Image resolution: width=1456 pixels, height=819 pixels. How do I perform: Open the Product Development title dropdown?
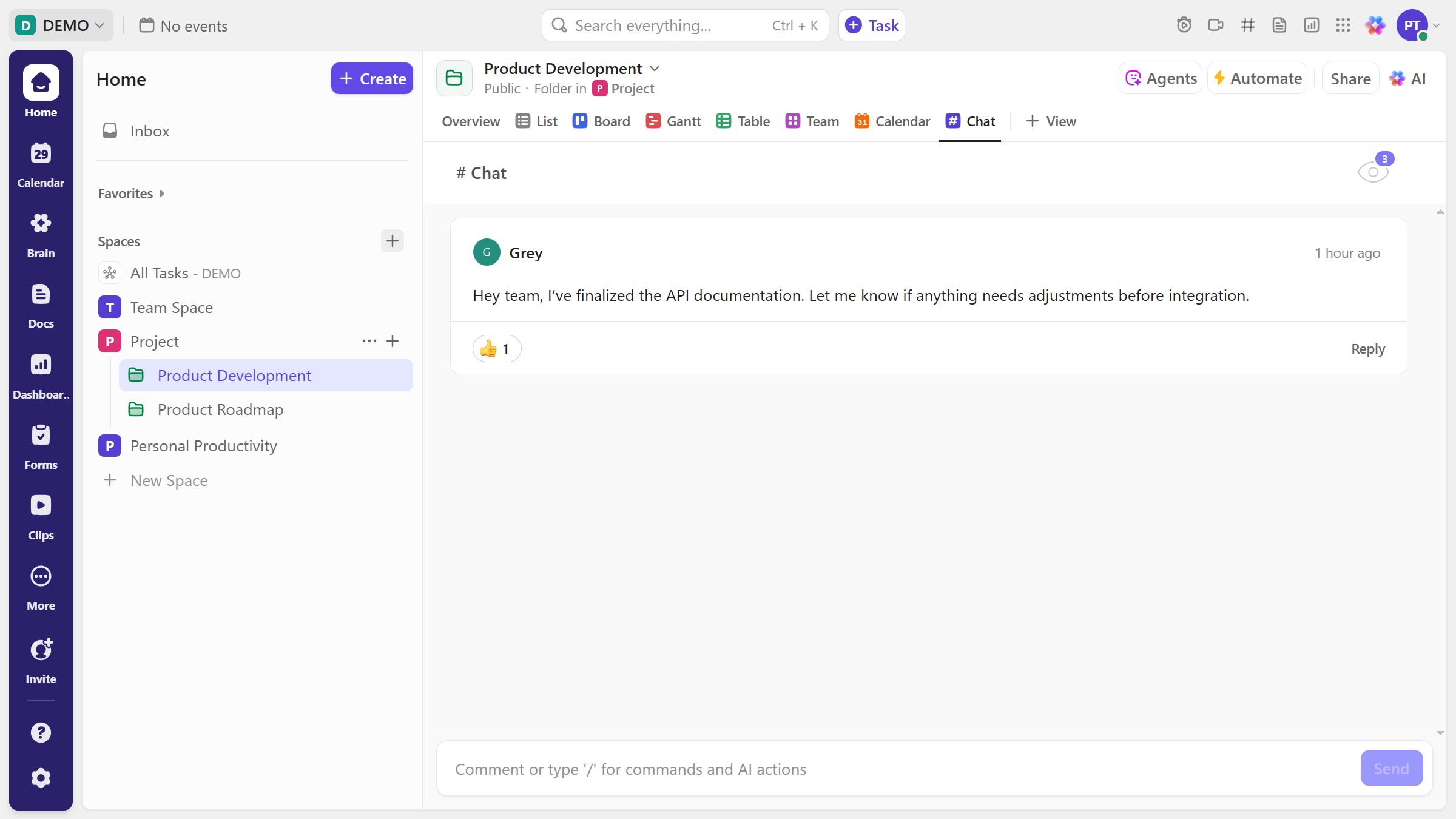[x=655, y=69]
